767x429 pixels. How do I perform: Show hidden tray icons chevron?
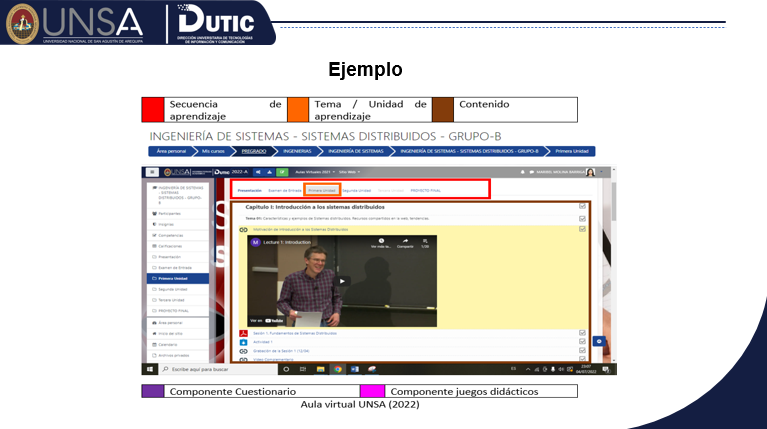[528, 369]
